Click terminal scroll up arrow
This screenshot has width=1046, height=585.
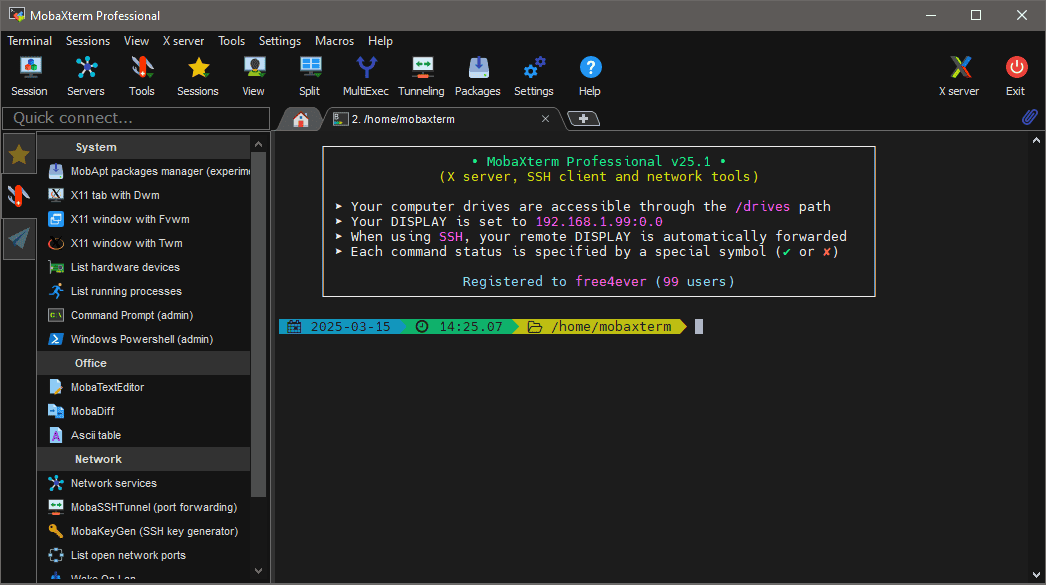[x=1036, y=140]
